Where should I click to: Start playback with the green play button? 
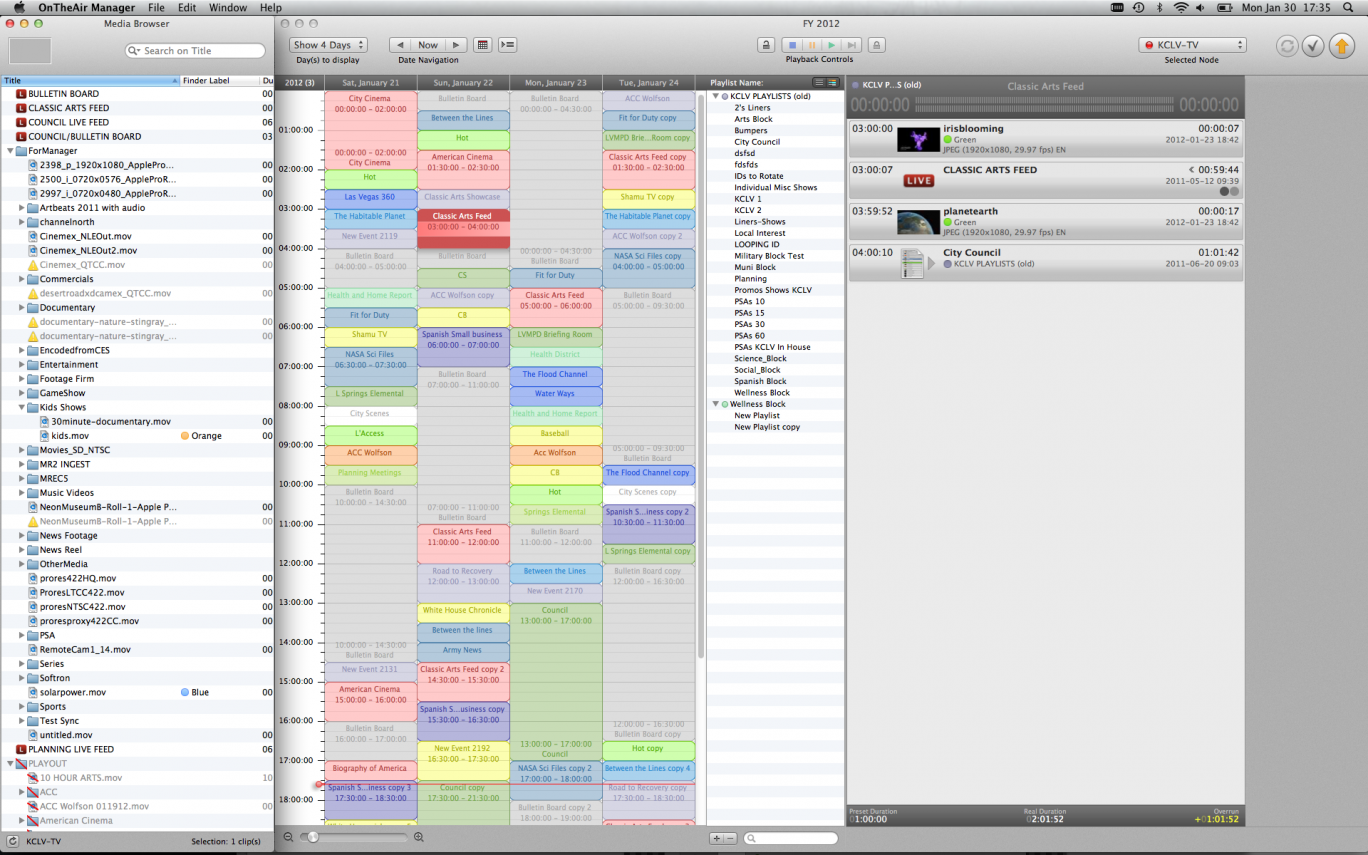pyautogui.click(x=832, y=45)
